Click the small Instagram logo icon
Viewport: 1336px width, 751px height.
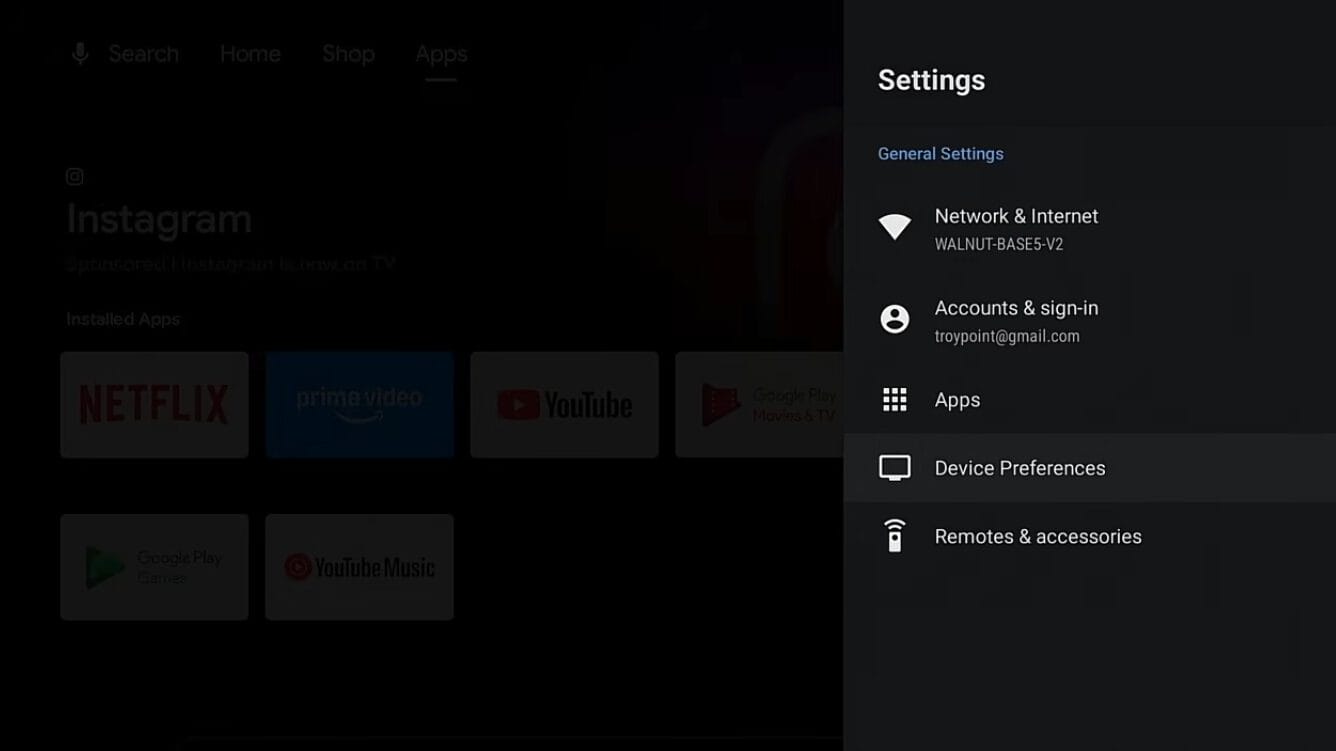click(x=74, y=177)
